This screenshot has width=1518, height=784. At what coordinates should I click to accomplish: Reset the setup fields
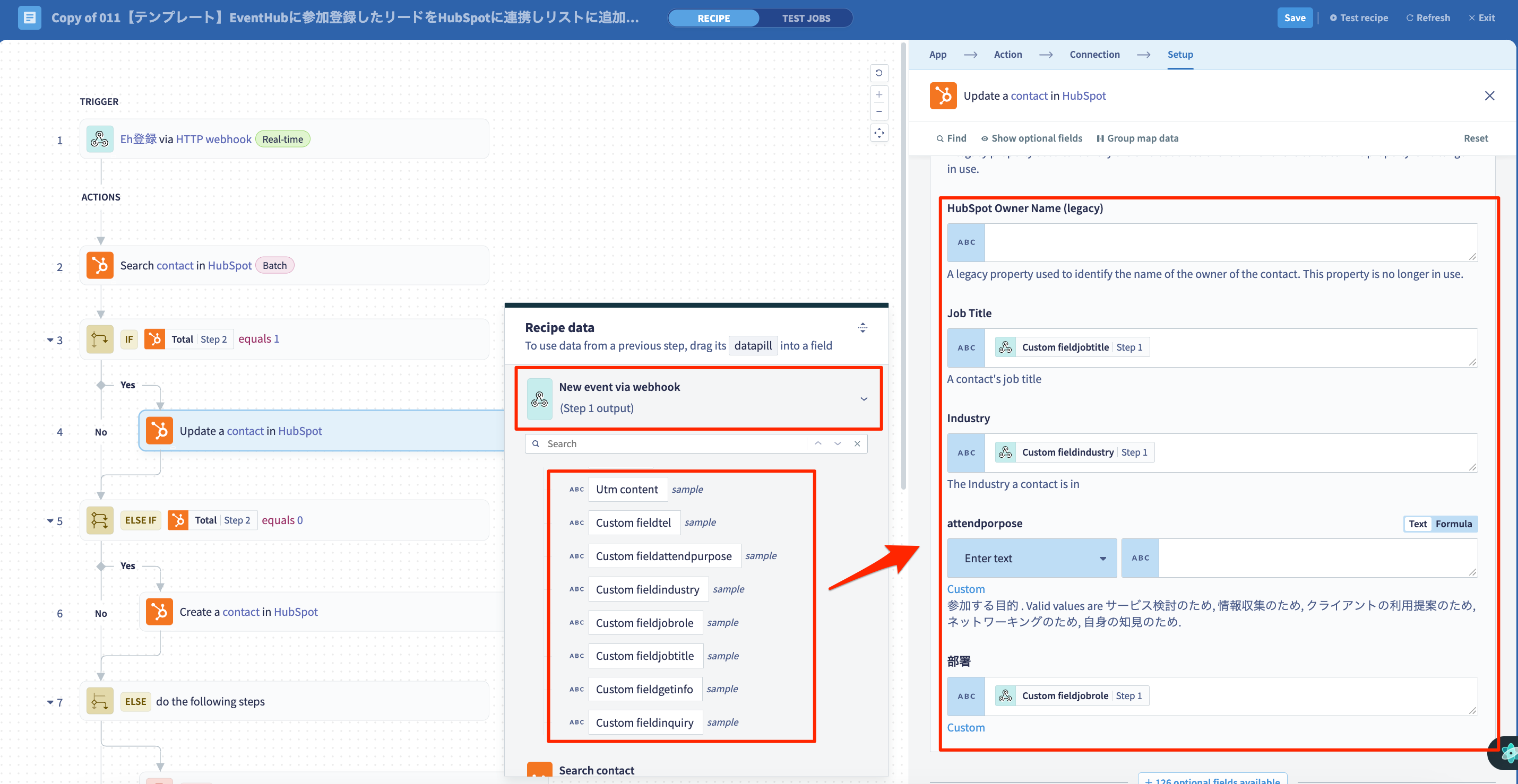[1475, 138]
